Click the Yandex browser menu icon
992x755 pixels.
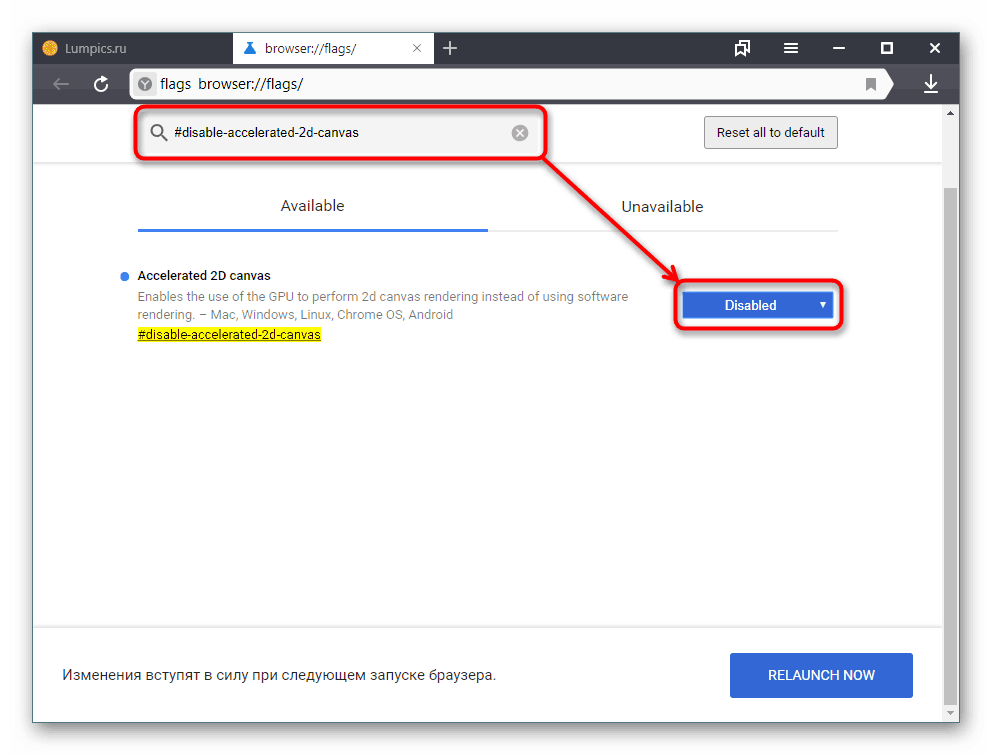(x=790, y=47)
